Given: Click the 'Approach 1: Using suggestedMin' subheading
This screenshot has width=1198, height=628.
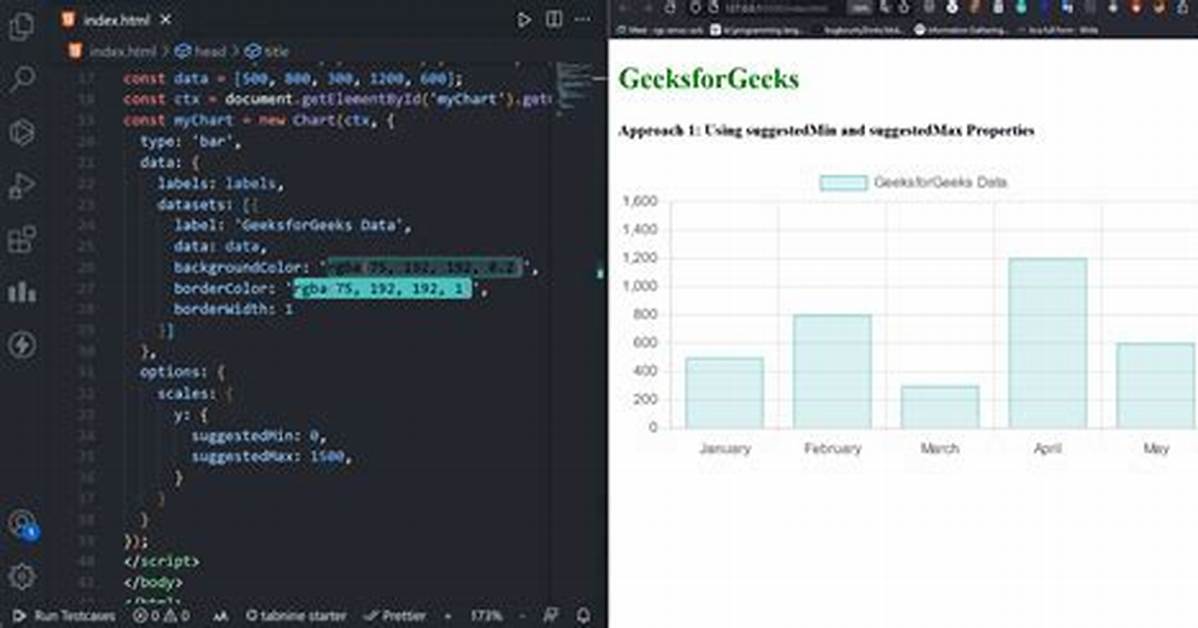Looking at the screenshot, I should 826,131.
